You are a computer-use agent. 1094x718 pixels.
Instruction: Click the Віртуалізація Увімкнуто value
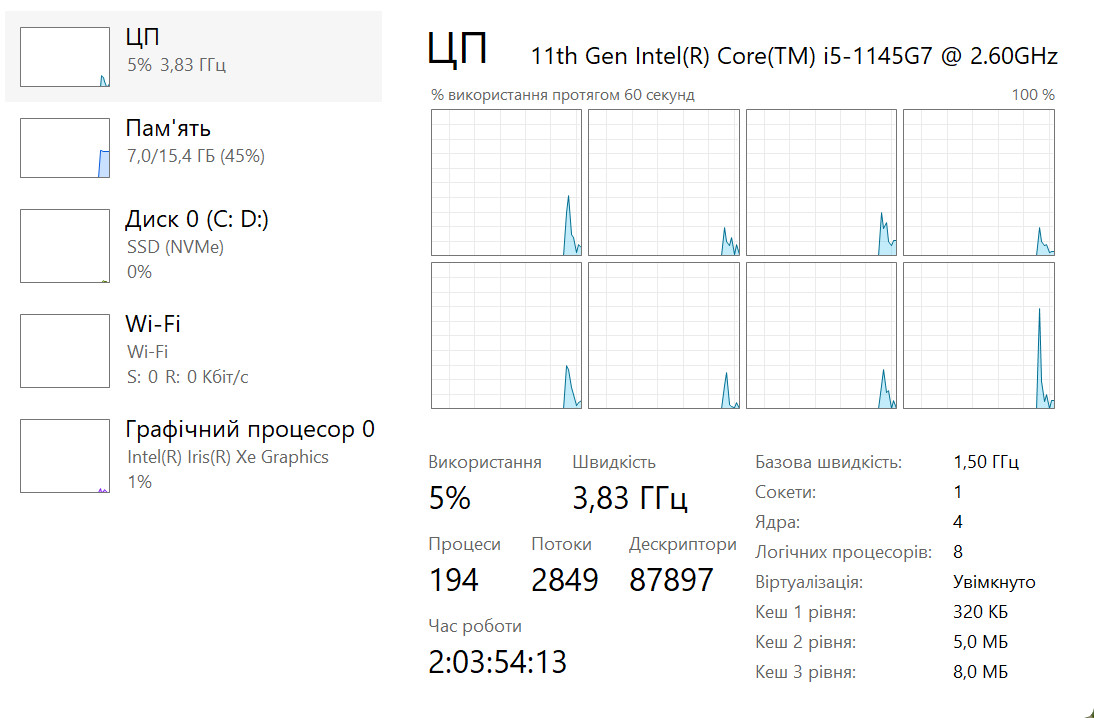click(994, 582)
